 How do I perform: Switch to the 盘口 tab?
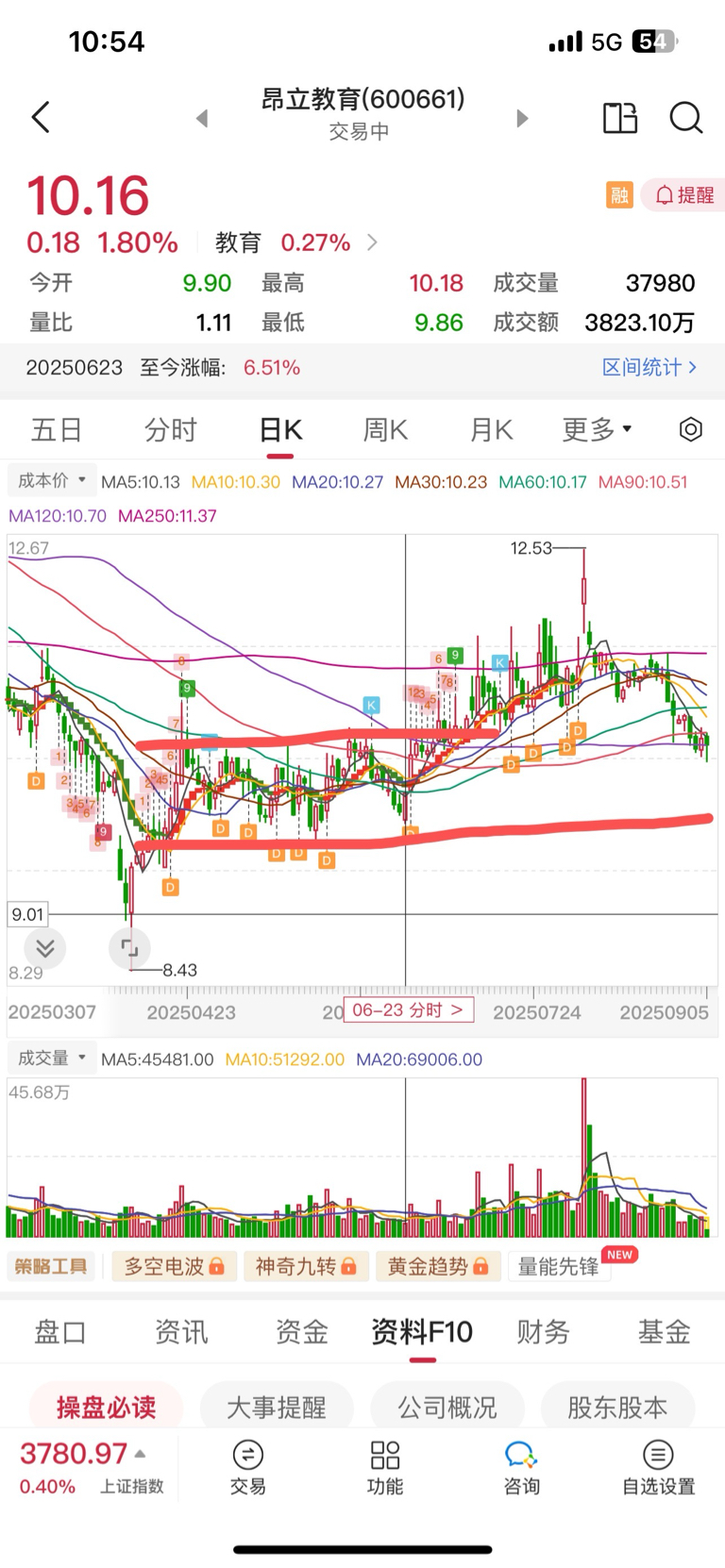point(60,1332)
